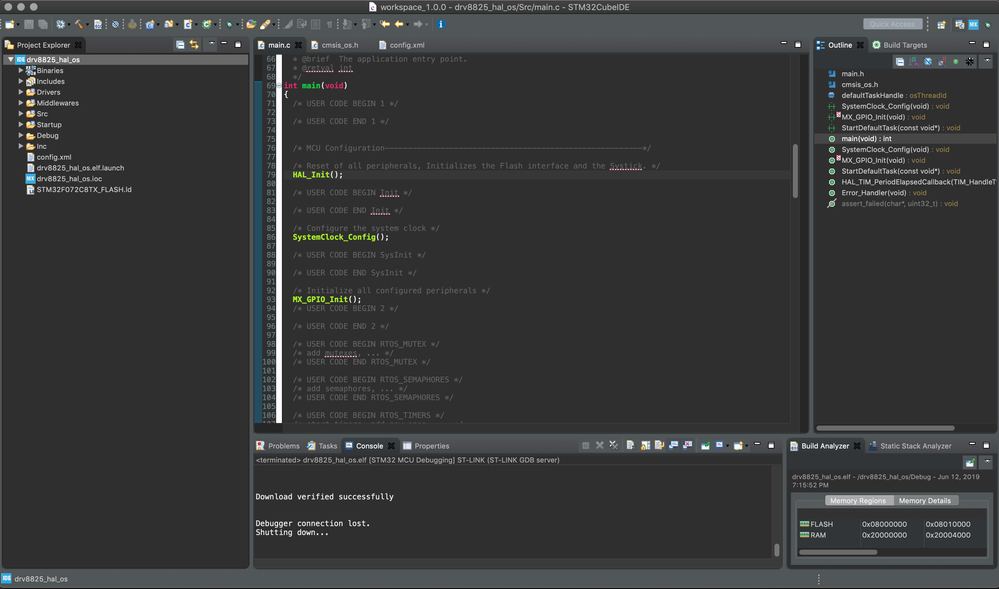Open the Project Explorer view menu arrow

[212, 44]
